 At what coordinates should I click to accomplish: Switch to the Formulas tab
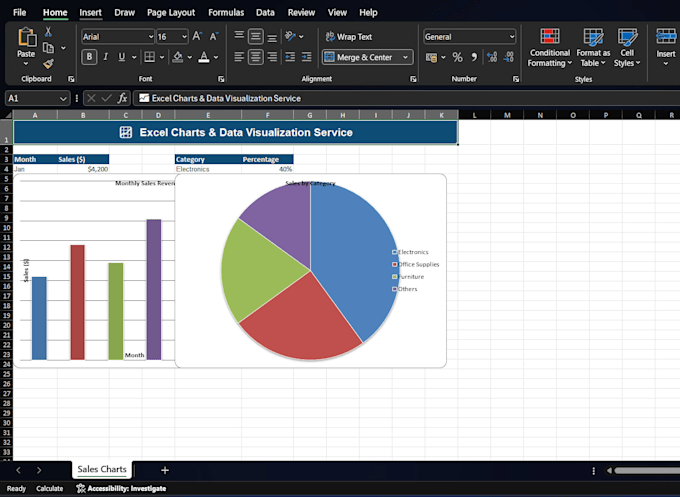click(226, 13)
